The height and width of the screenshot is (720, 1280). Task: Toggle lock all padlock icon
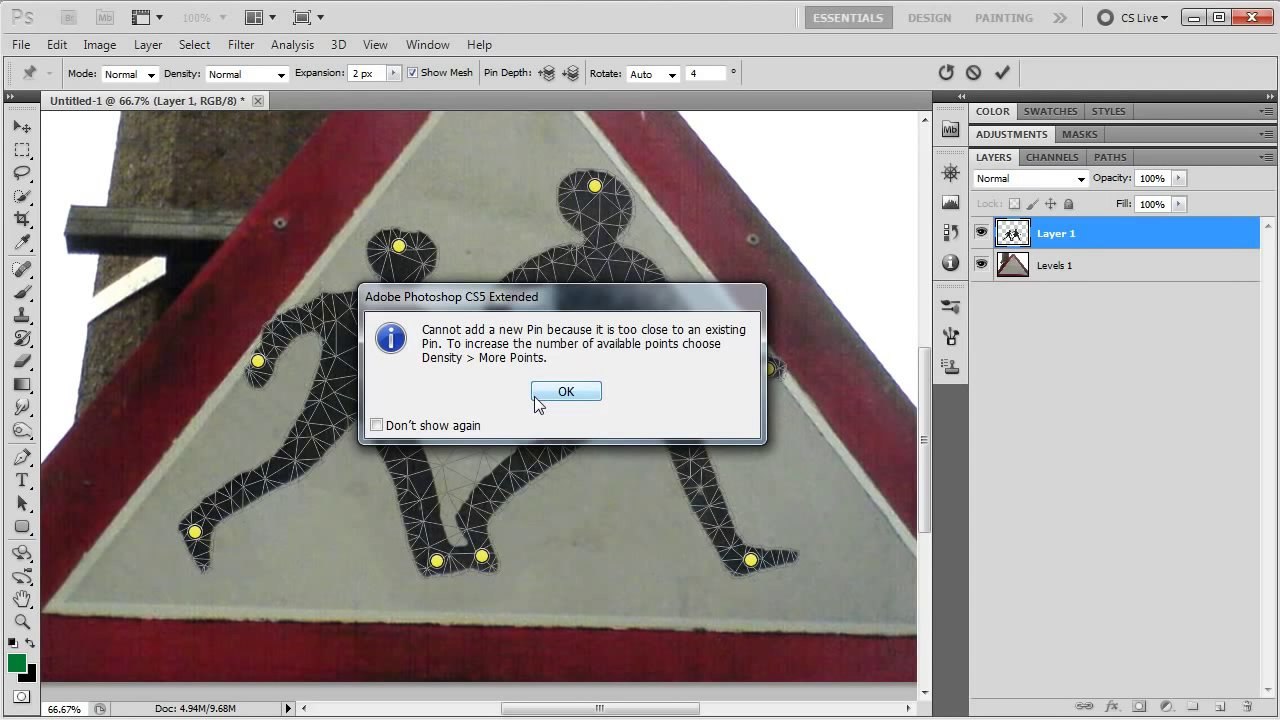coord(1068,204)
